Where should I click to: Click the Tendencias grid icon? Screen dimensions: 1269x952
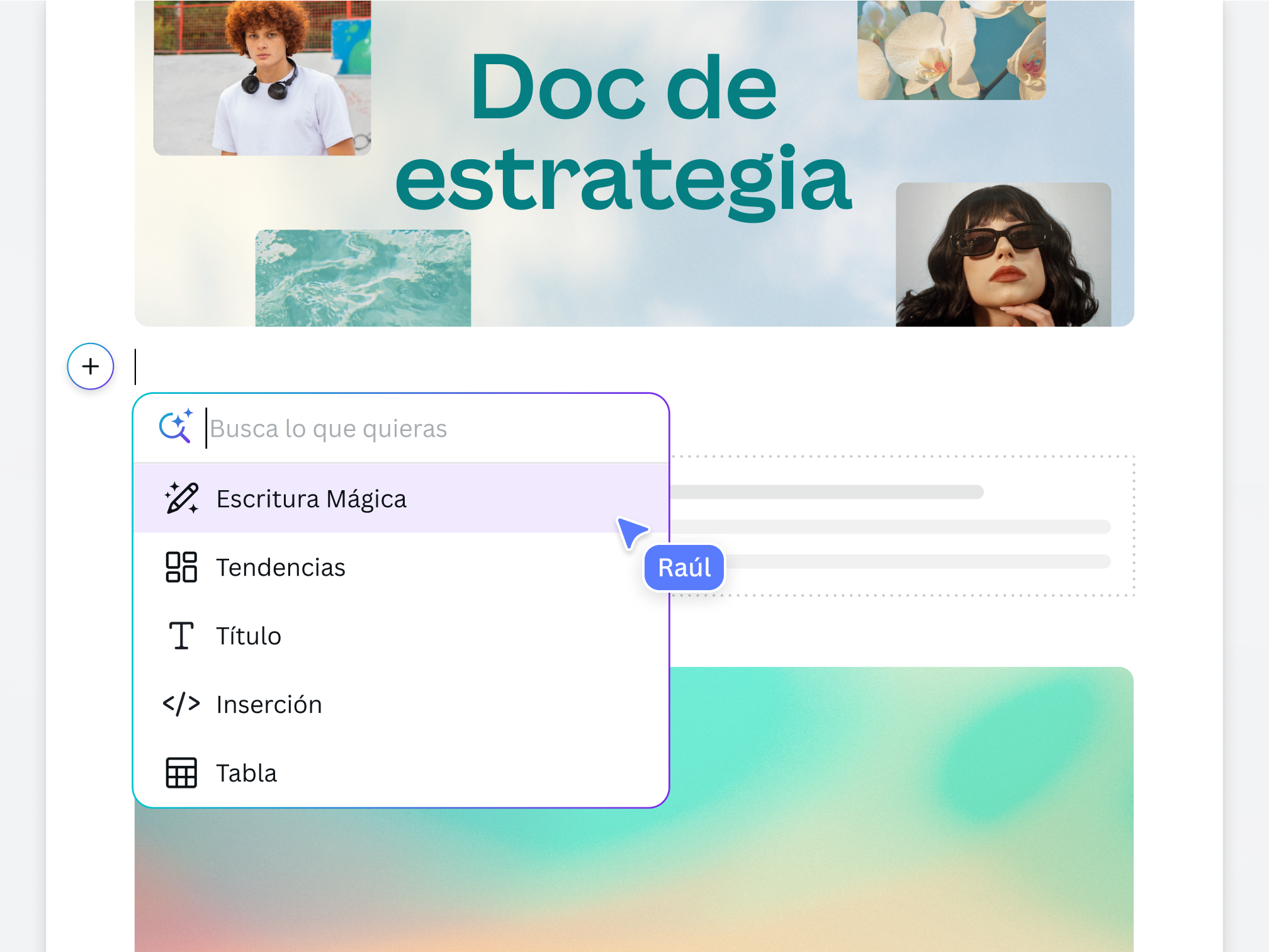[x=181, y=567]
